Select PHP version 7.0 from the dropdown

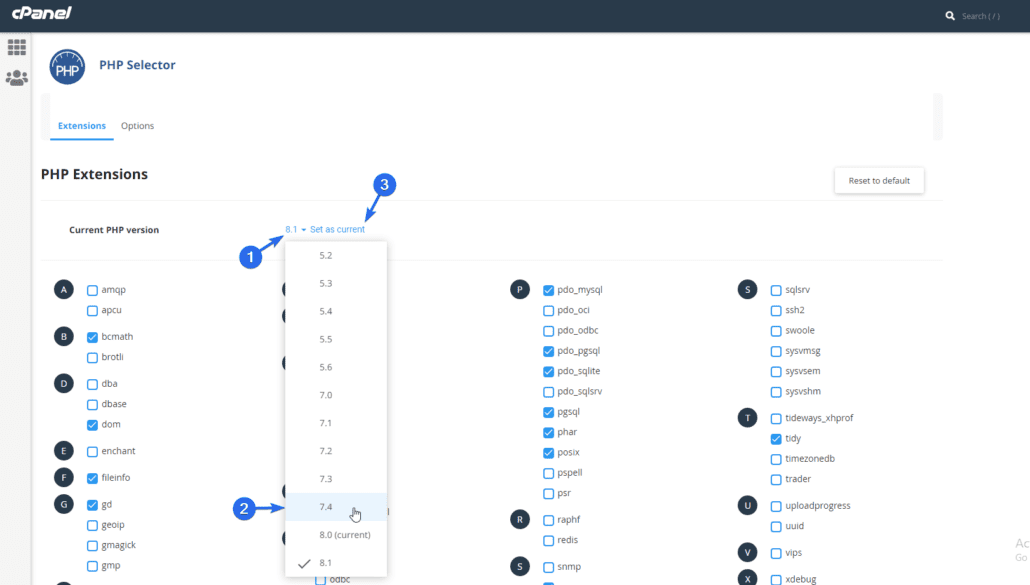(x=336, y=395)
